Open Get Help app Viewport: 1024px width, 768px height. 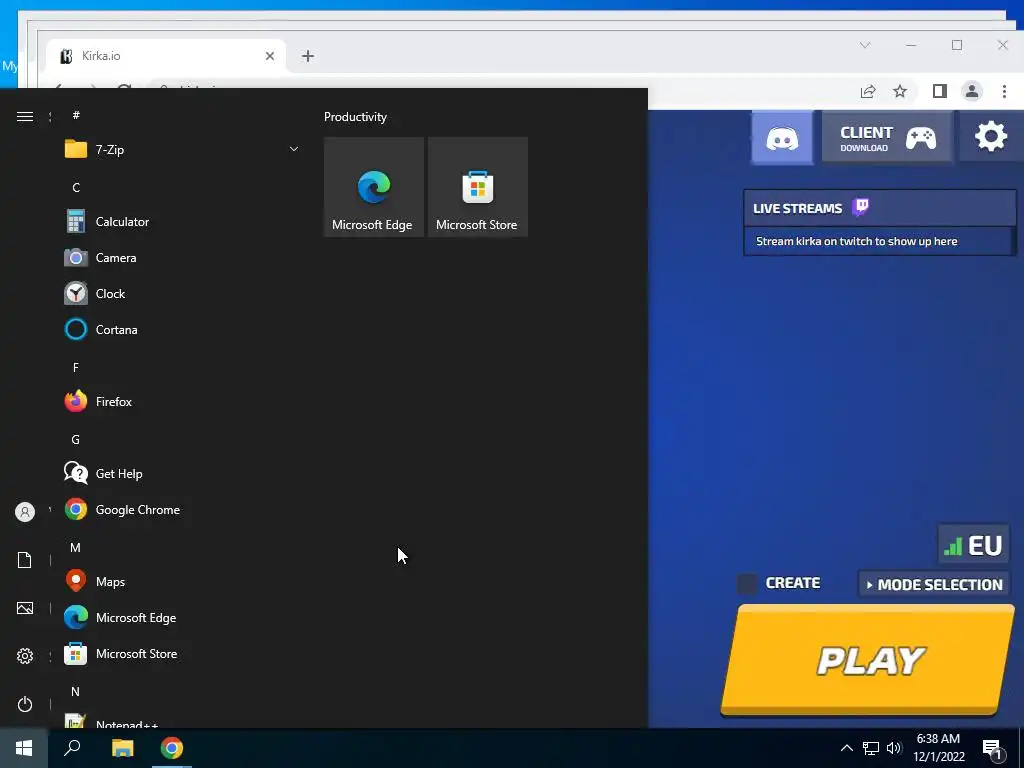(182, 473)
